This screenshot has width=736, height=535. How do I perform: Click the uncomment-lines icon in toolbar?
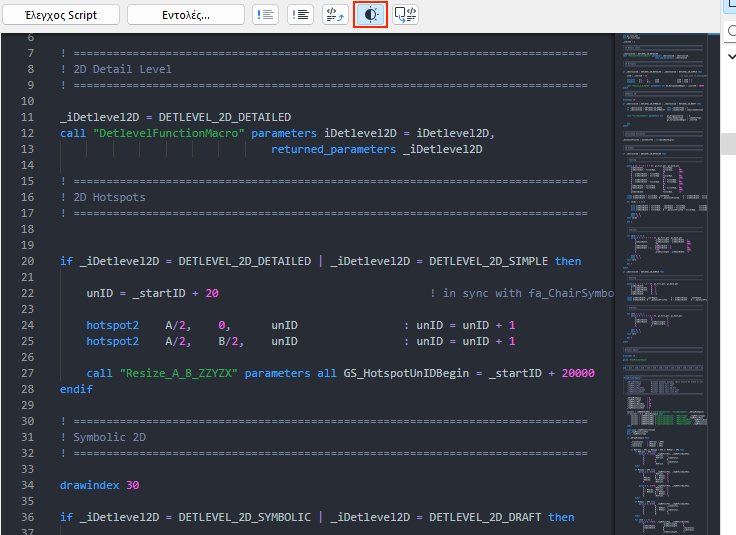[x=300, y=15]
